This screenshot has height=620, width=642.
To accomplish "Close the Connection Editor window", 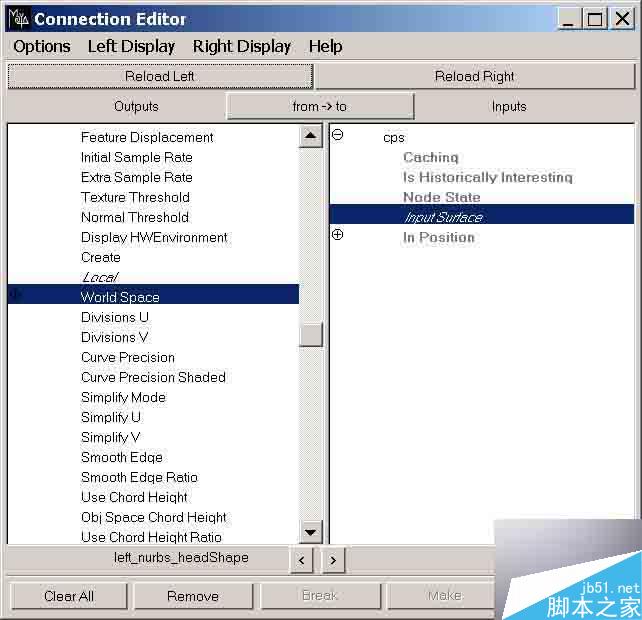I will [x=622, y=19].
